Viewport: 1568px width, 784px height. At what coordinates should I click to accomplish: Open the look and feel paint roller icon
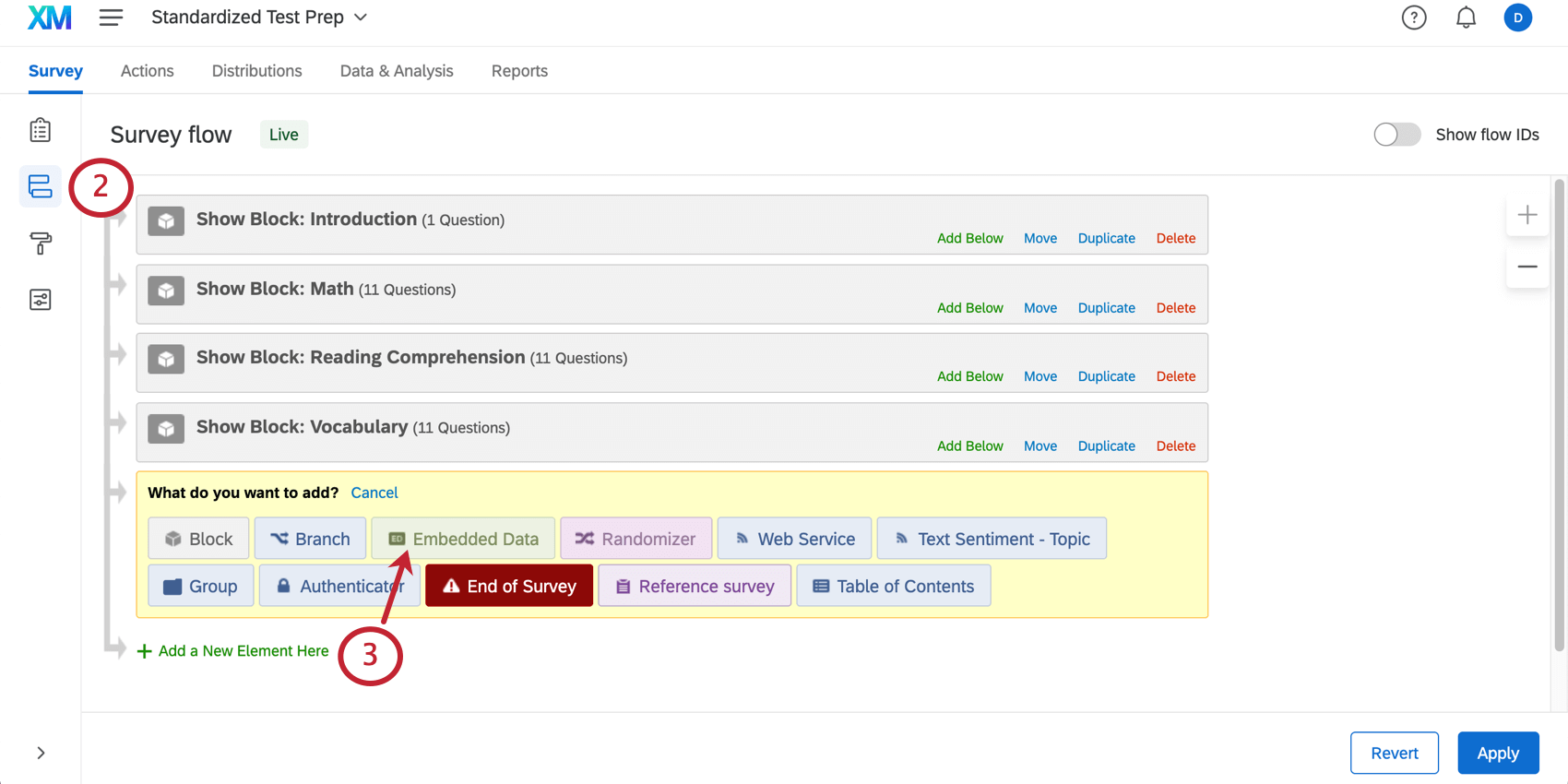click(40, 244)
